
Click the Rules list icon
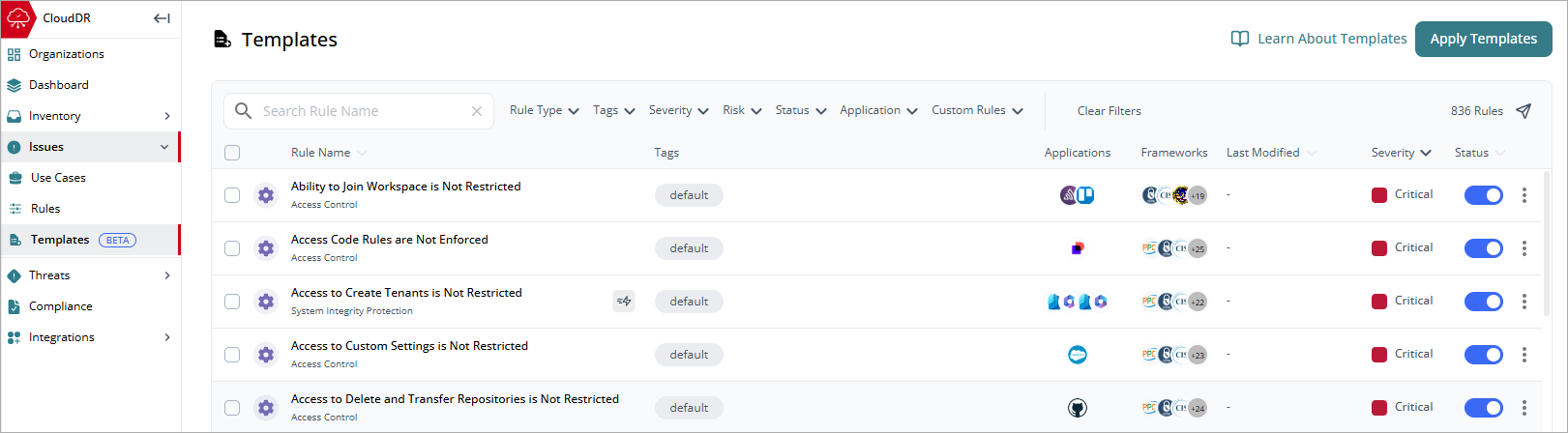pos(15,209)
